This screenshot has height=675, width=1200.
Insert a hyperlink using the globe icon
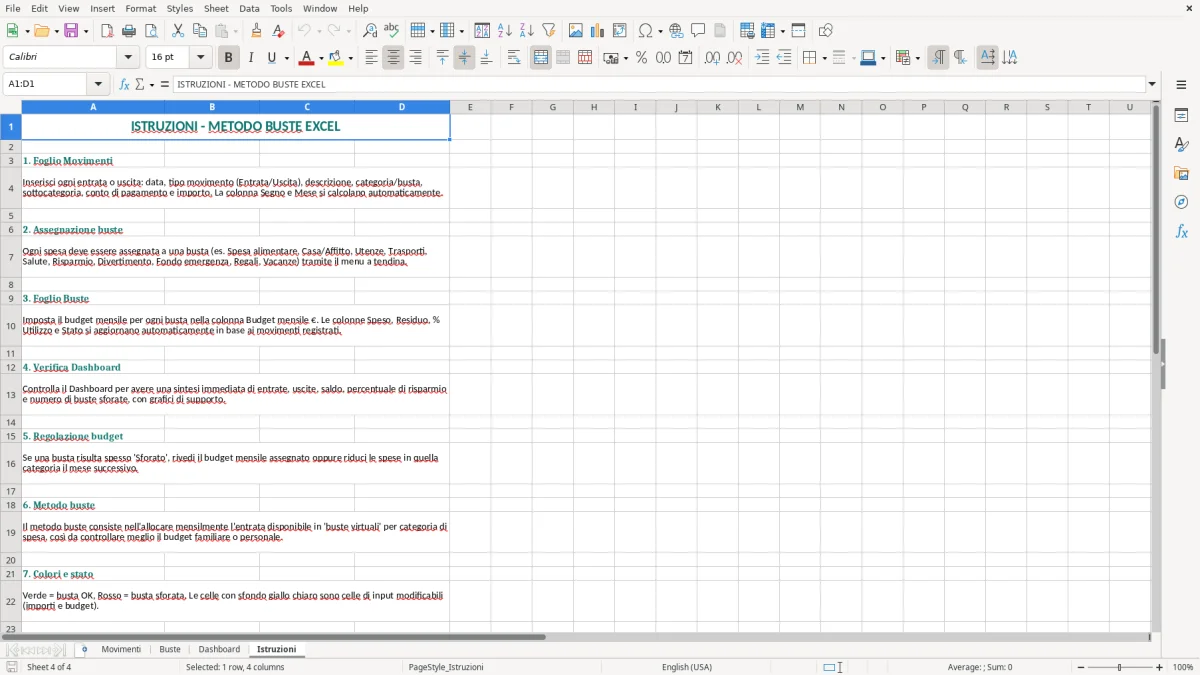click(x=676, y=31)
